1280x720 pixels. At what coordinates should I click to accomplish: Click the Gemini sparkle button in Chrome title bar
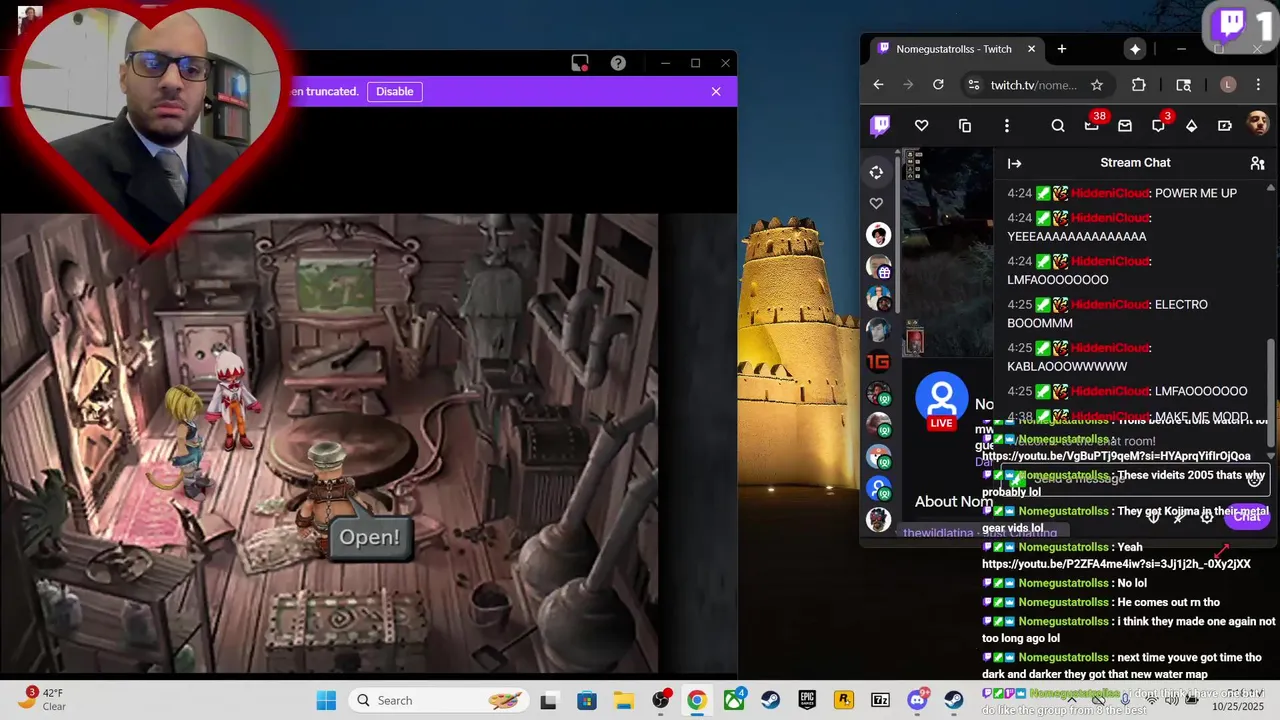point(1135,49)
